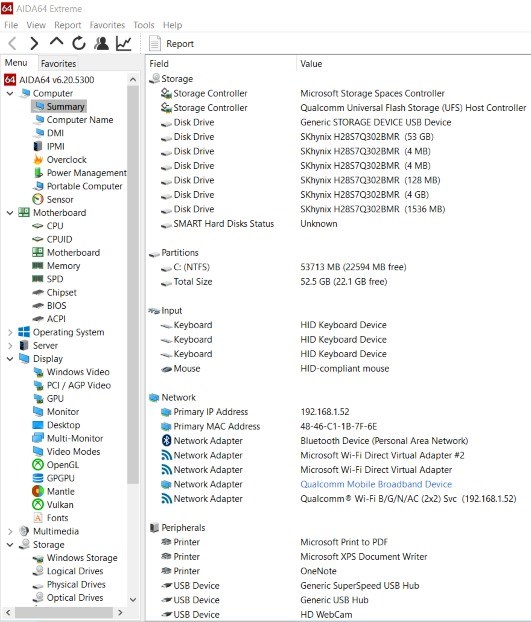This screenshot has width=531, height=622.
Task: Switch to the Favorites tab
Action: pyautogui.click(x=58, y=63)
